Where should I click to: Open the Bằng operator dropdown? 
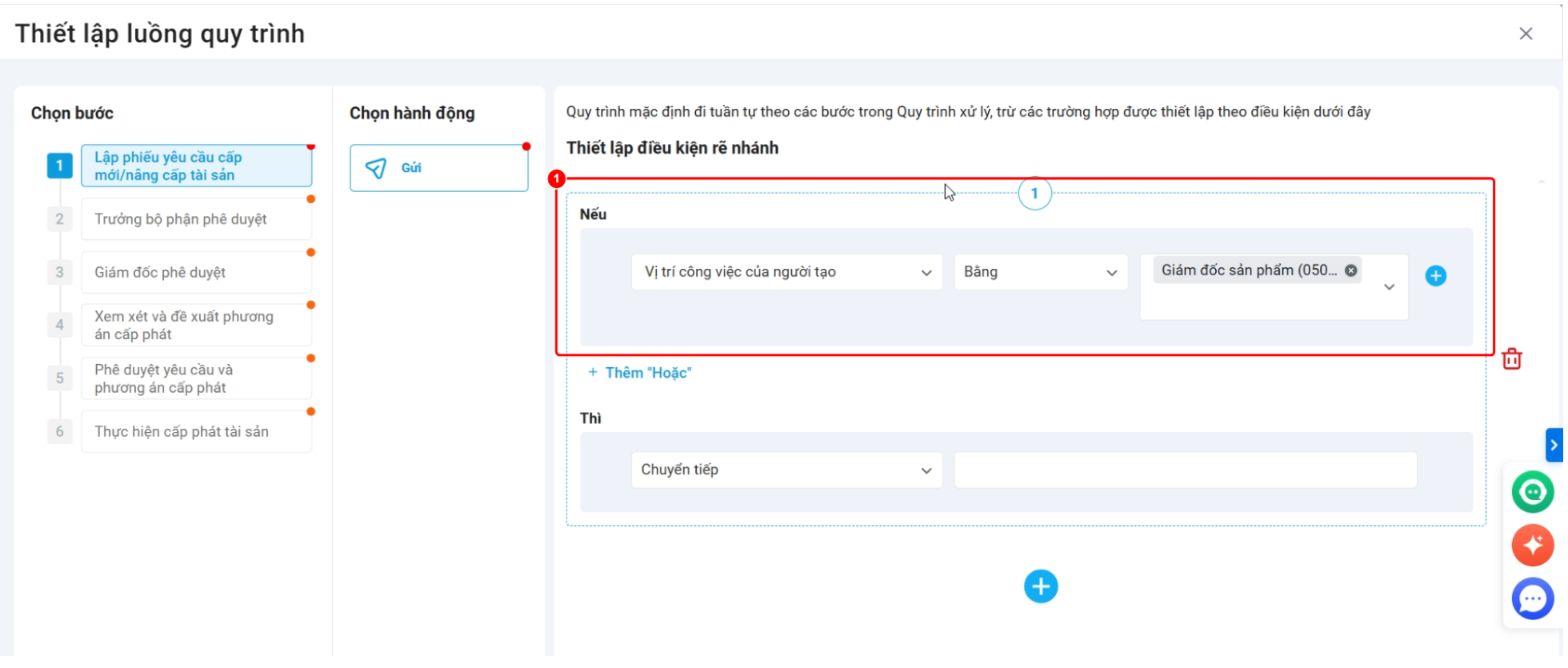[x=1040, y=272]
